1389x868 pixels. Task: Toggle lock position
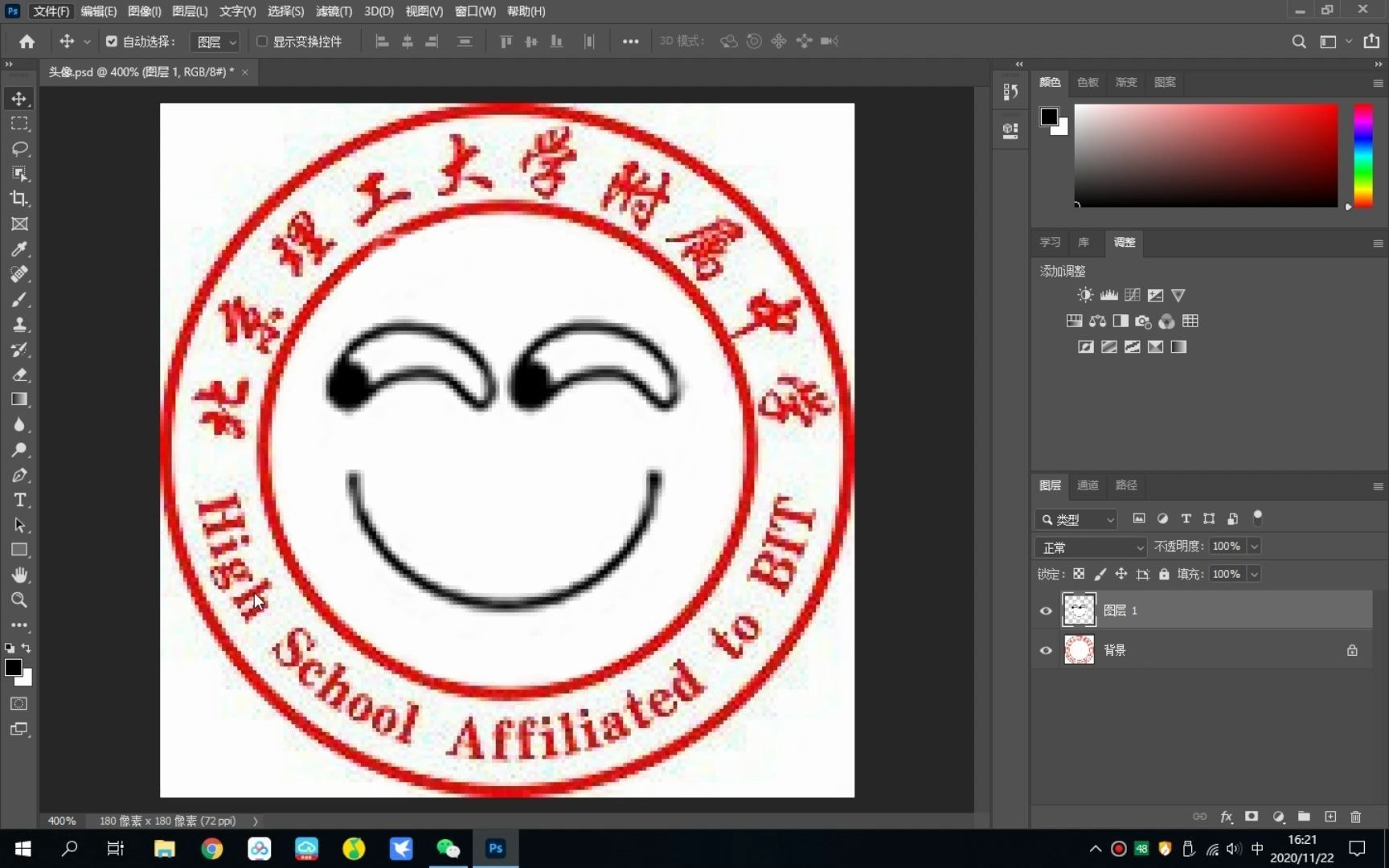pos(1121,574)
